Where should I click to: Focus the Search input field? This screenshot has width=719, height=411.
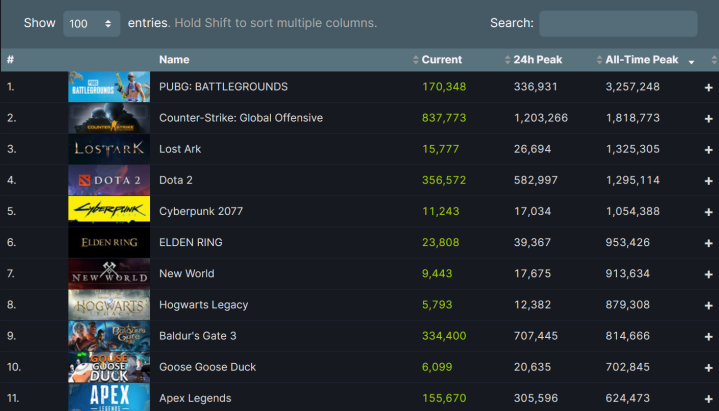(618, 23)
